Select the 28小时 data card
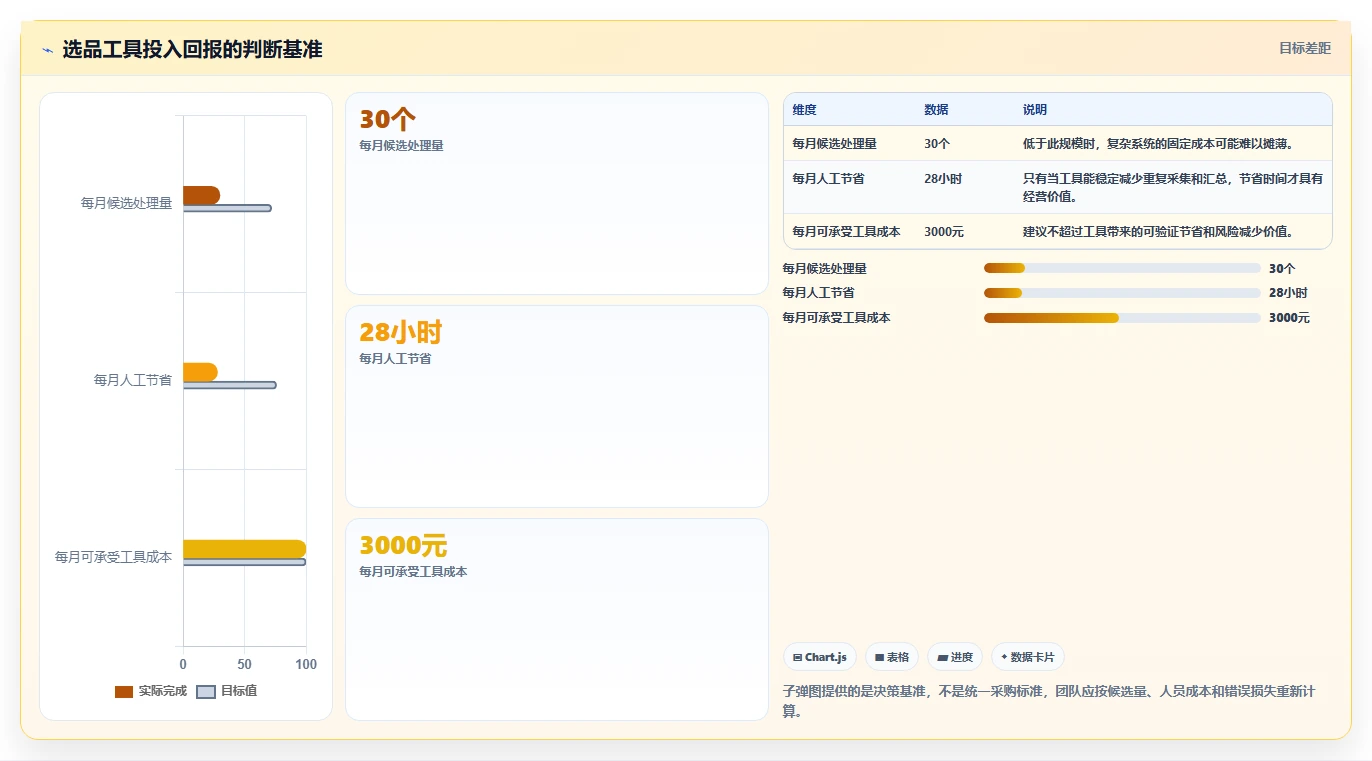The width and height of the screenshot is (1372, 761). [x=557, y=407]
